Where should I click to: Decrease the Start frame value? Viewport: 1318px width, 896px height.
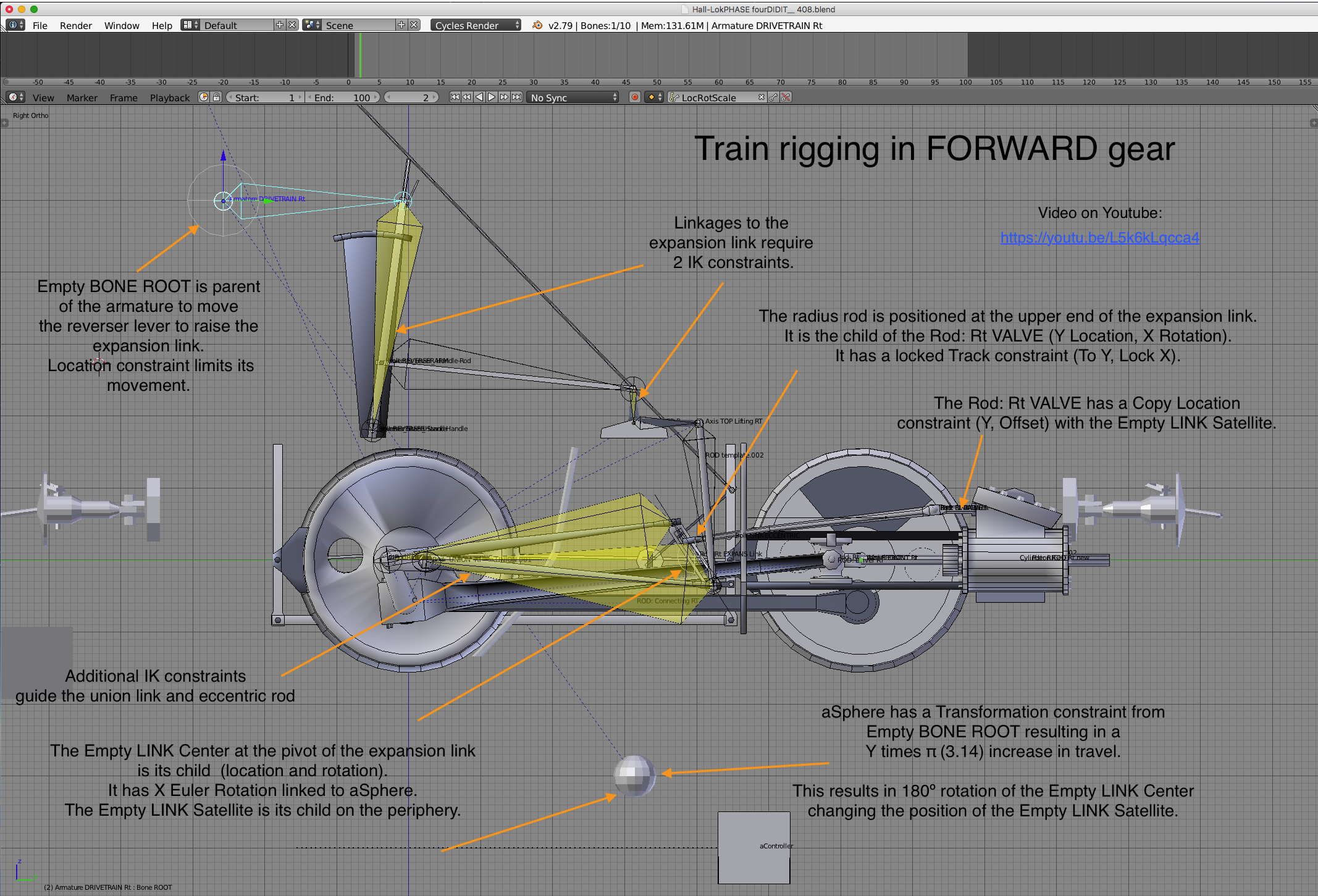point(230,98)
